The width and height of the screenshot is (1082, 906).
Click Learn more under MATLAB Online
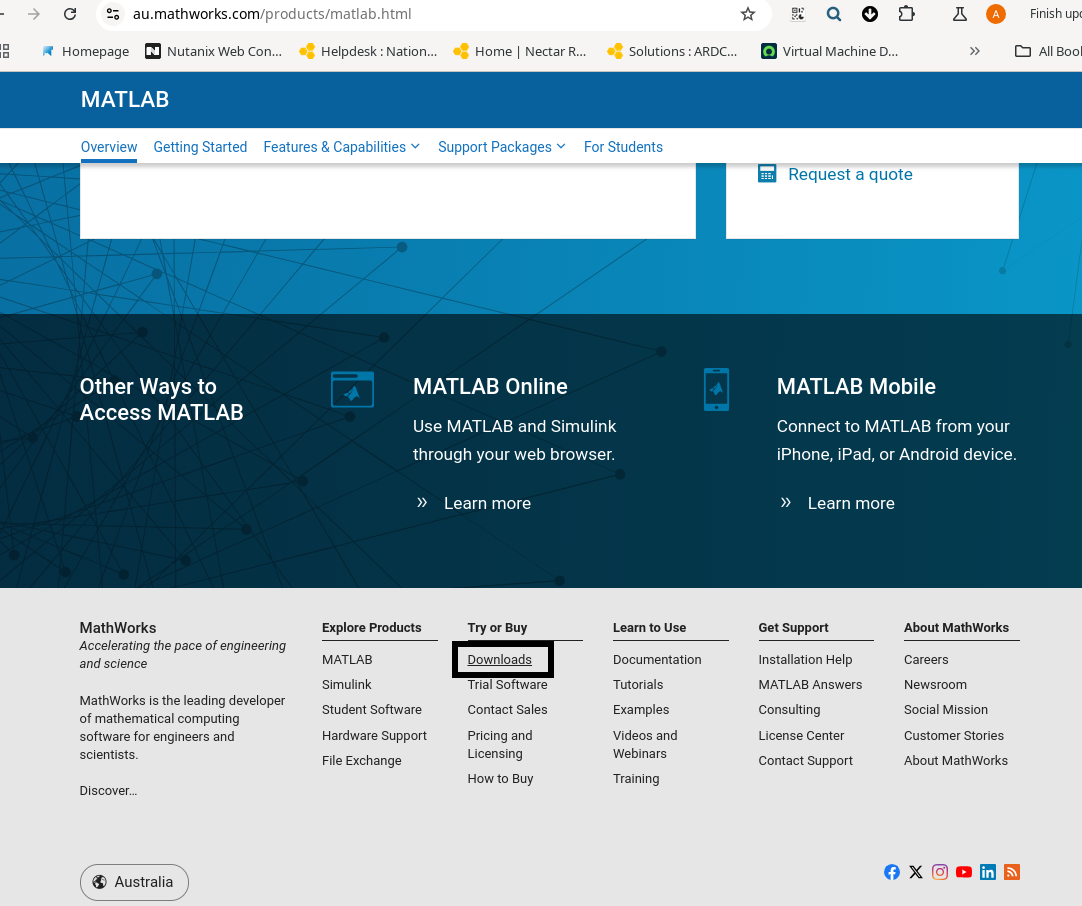(x=487, y=503)
